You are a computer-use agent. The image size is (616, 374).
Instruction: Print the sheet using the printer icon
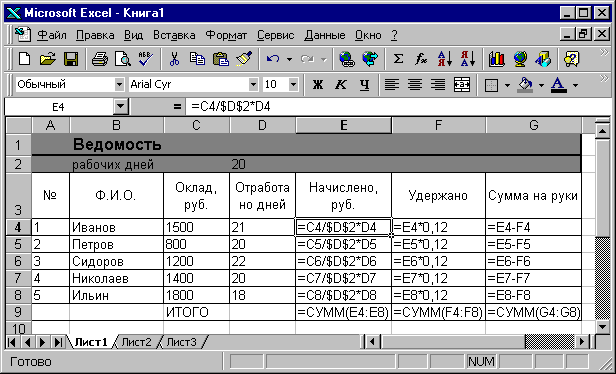point(99,59)
